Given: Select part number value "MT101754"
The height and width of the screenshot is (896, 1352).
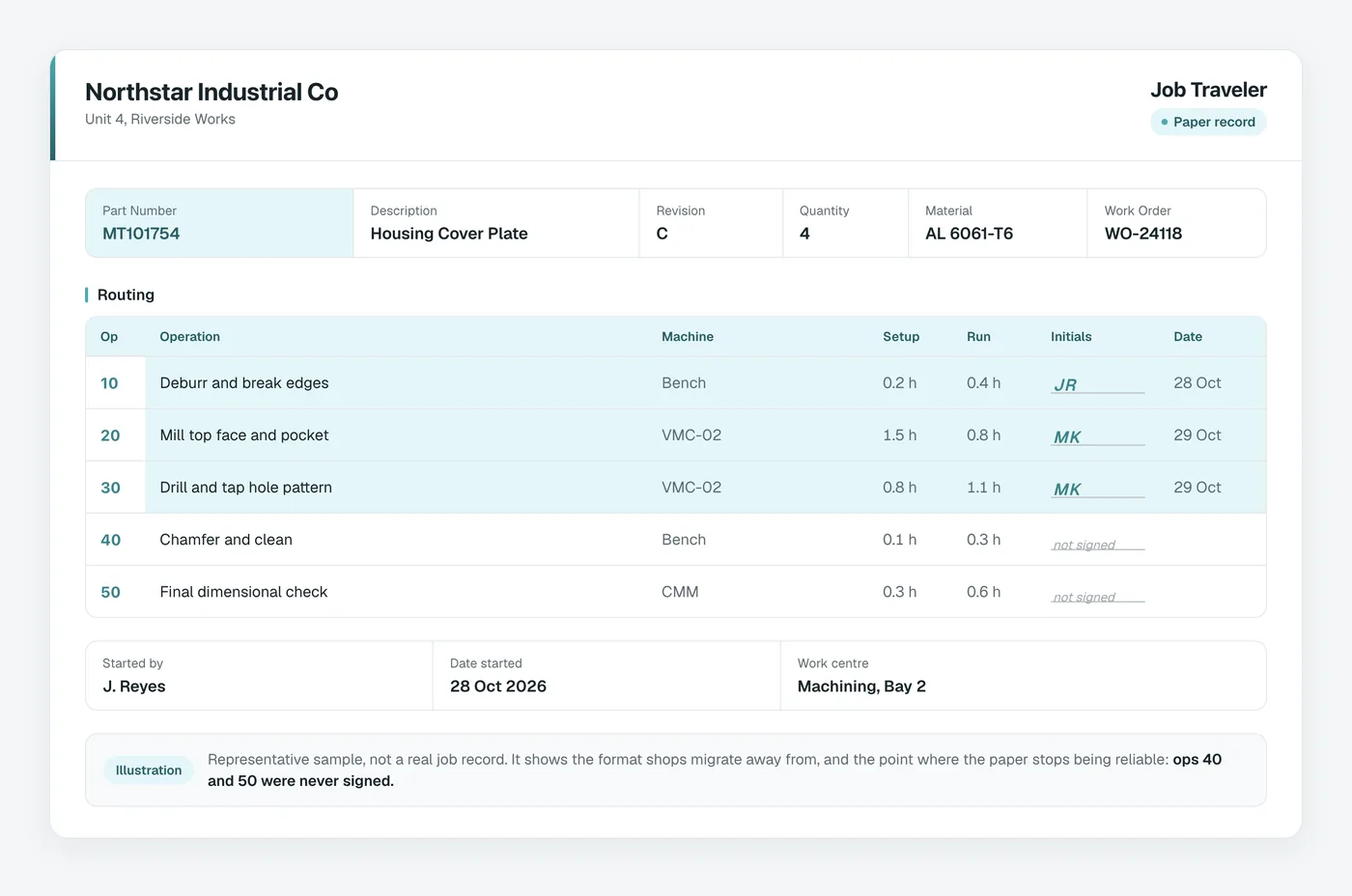Looking at the screenshot, I should (141, 234).
